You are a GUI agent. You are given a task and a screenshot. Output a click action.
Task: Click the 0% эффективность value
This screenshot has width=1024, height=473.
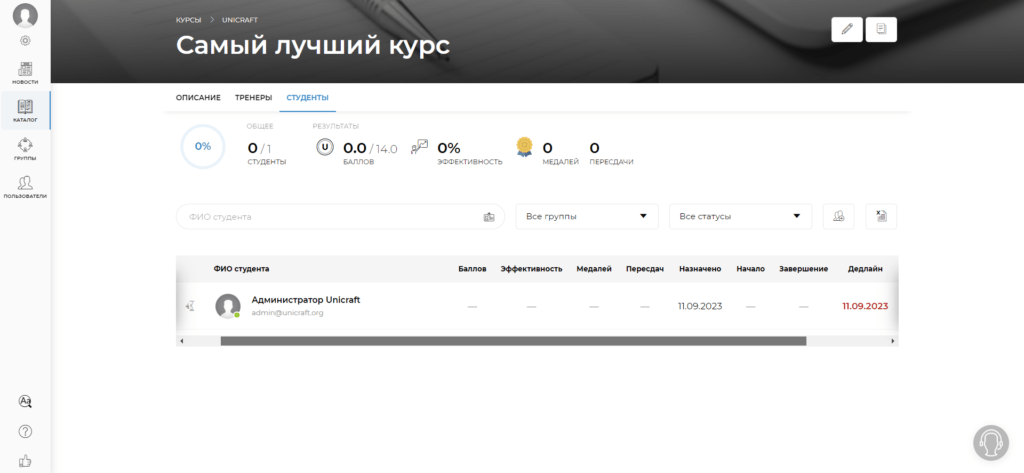click(x=449, y=148)
